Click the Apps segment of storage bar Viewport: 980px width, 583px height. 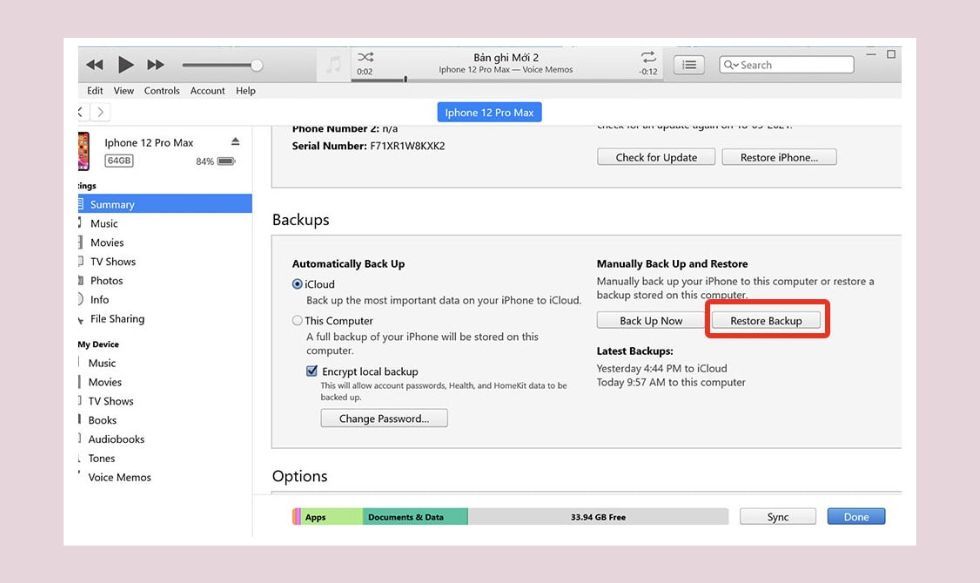[331, 517]
